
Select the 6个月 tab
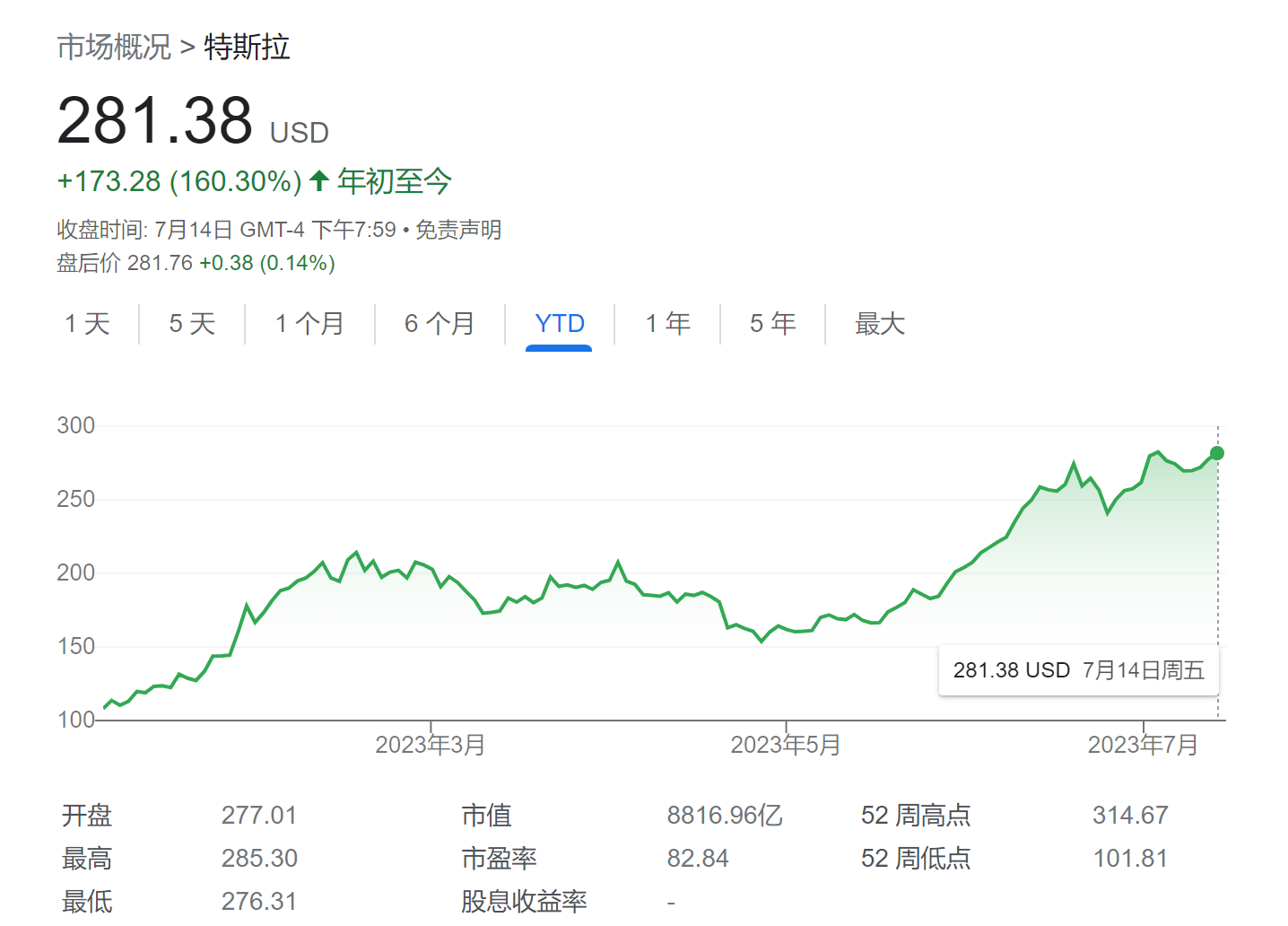[439, 324]
